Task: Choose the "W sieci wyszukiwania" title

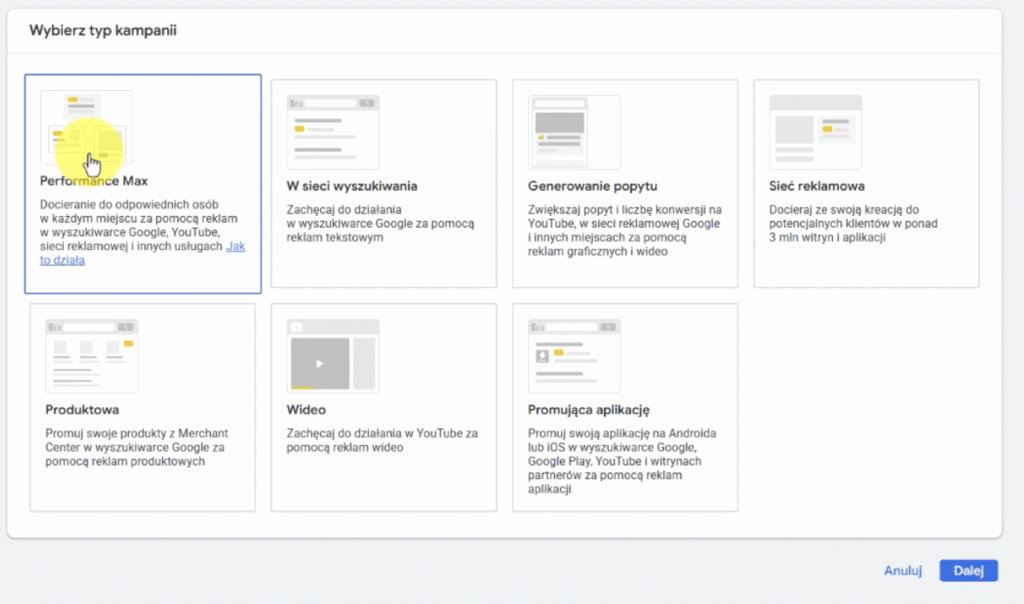Action: pos(351,186)
